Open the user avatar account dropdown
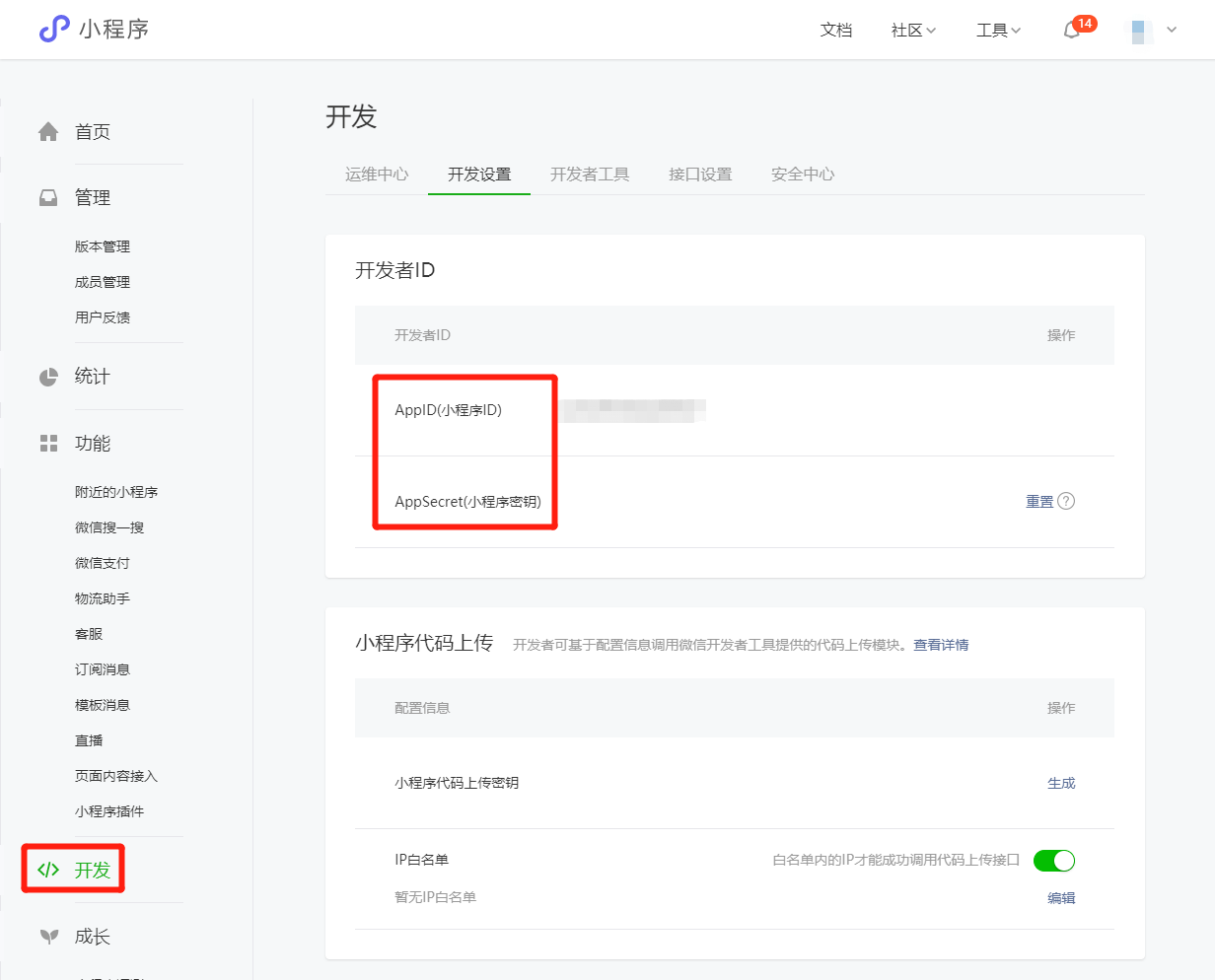Image resolution: width=1215 pixels, height=980 pixels. coord(1154,31)
